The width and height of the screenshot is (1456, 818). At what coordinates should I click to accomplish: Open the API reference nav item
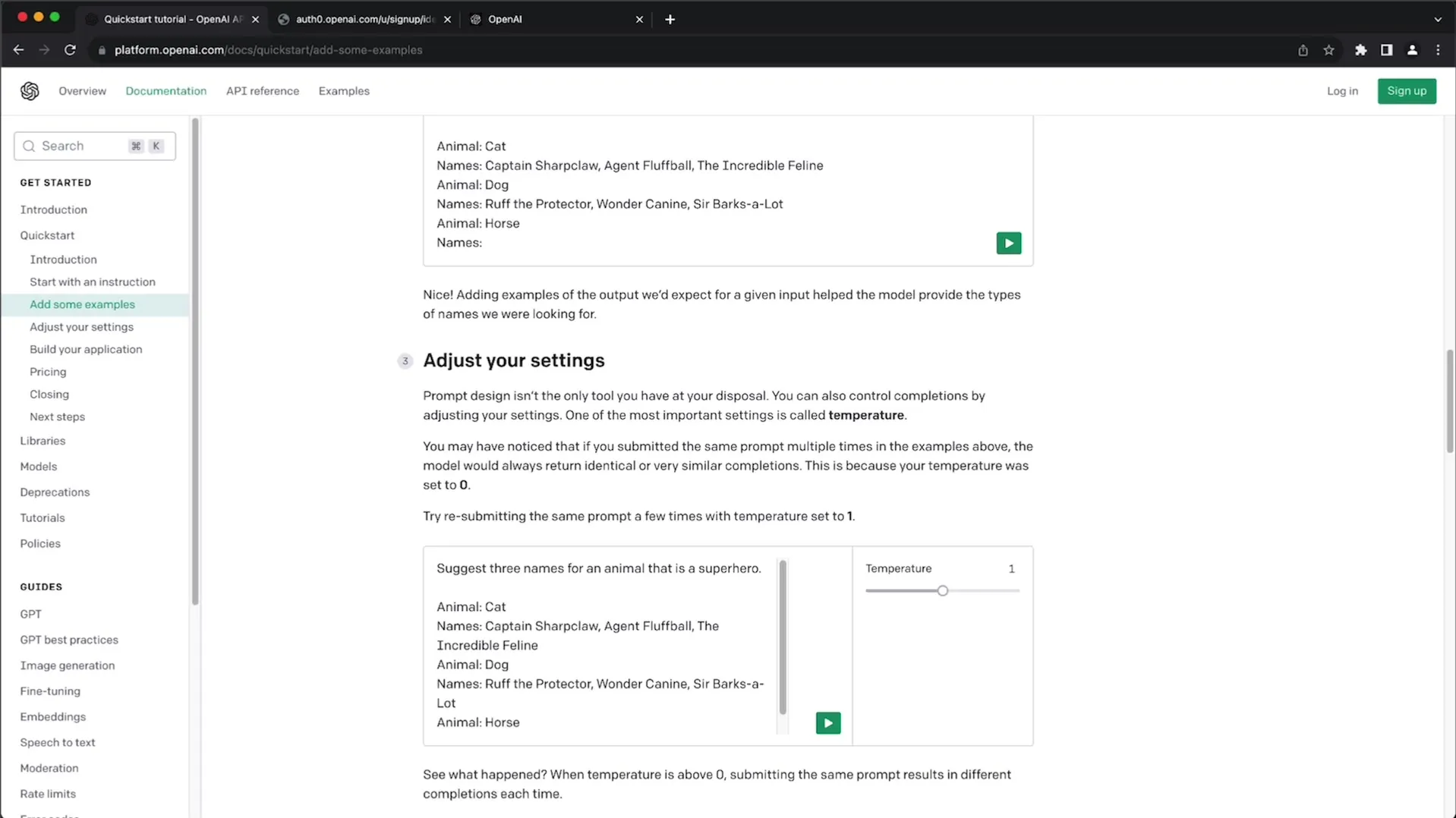pos(263,91)
